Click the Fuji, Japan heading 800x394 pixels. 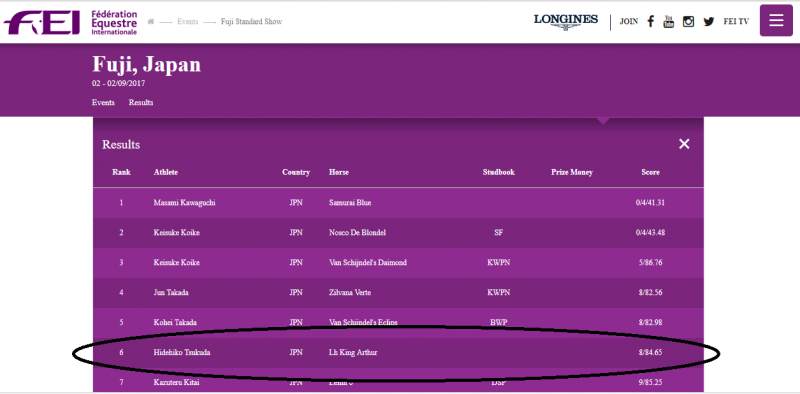[146, 65]
